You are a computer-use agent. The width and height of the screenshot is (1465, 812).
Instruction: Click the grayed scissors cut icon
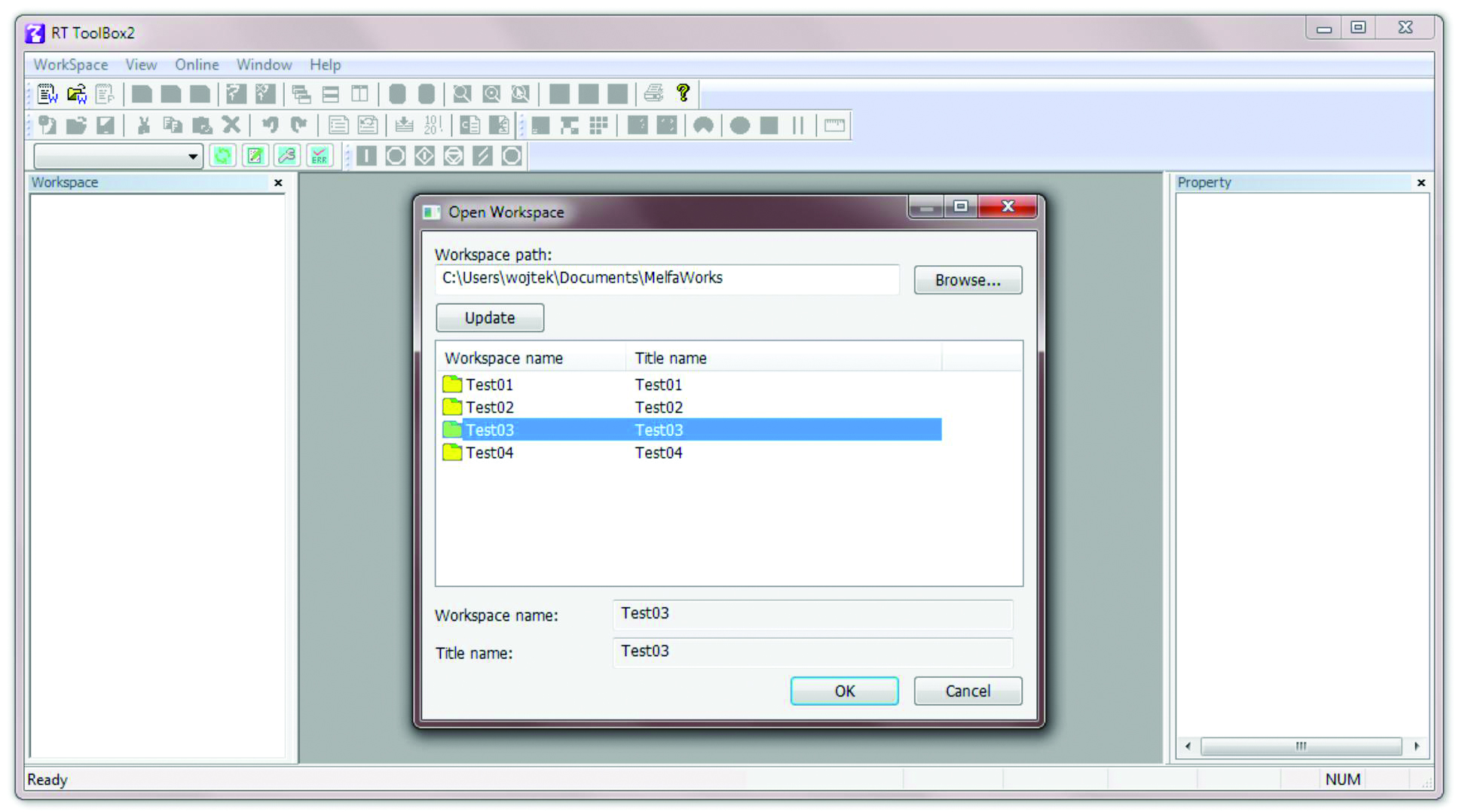(143, 125)
